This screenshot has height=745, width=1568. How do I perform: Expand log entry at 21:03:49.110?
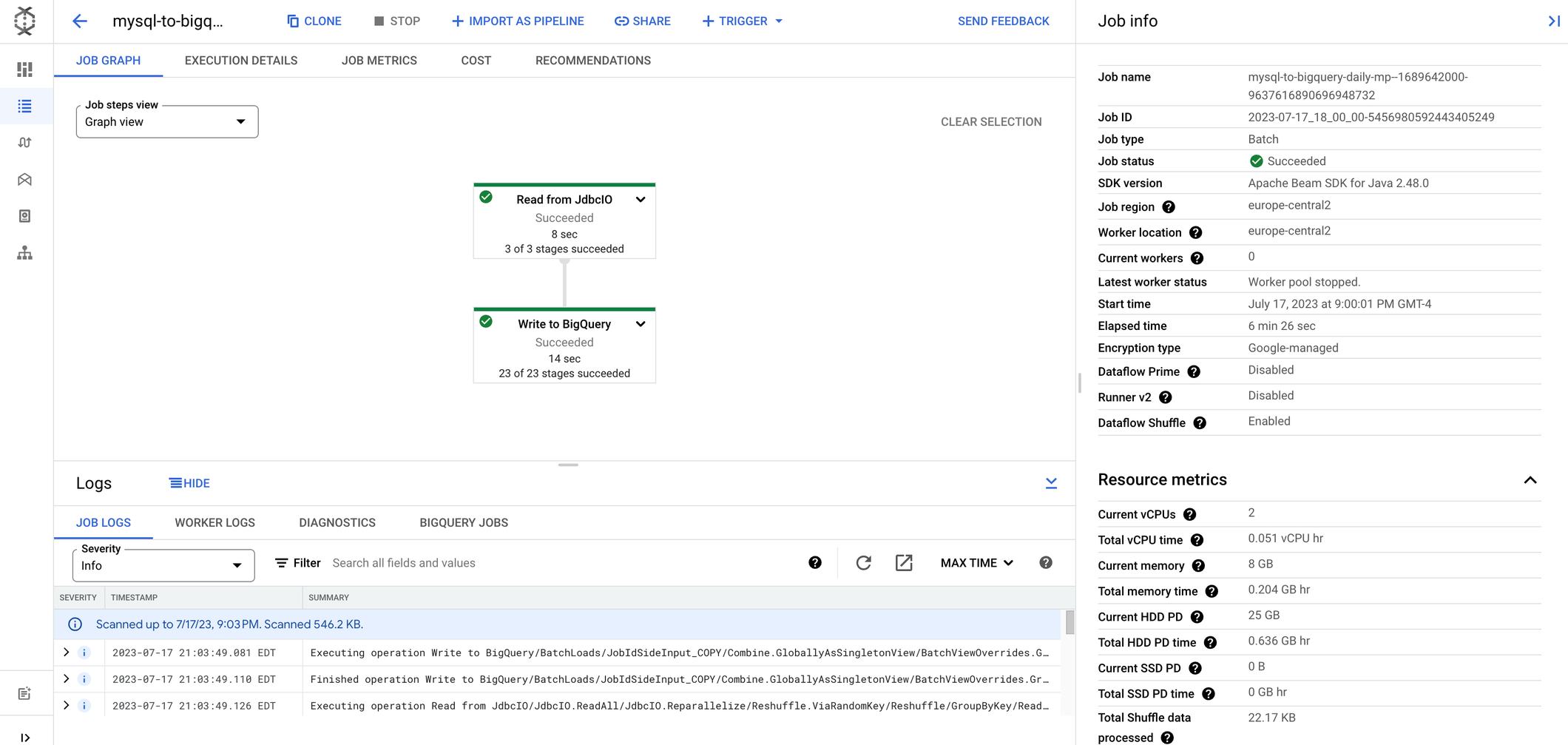tap(67, 679)
